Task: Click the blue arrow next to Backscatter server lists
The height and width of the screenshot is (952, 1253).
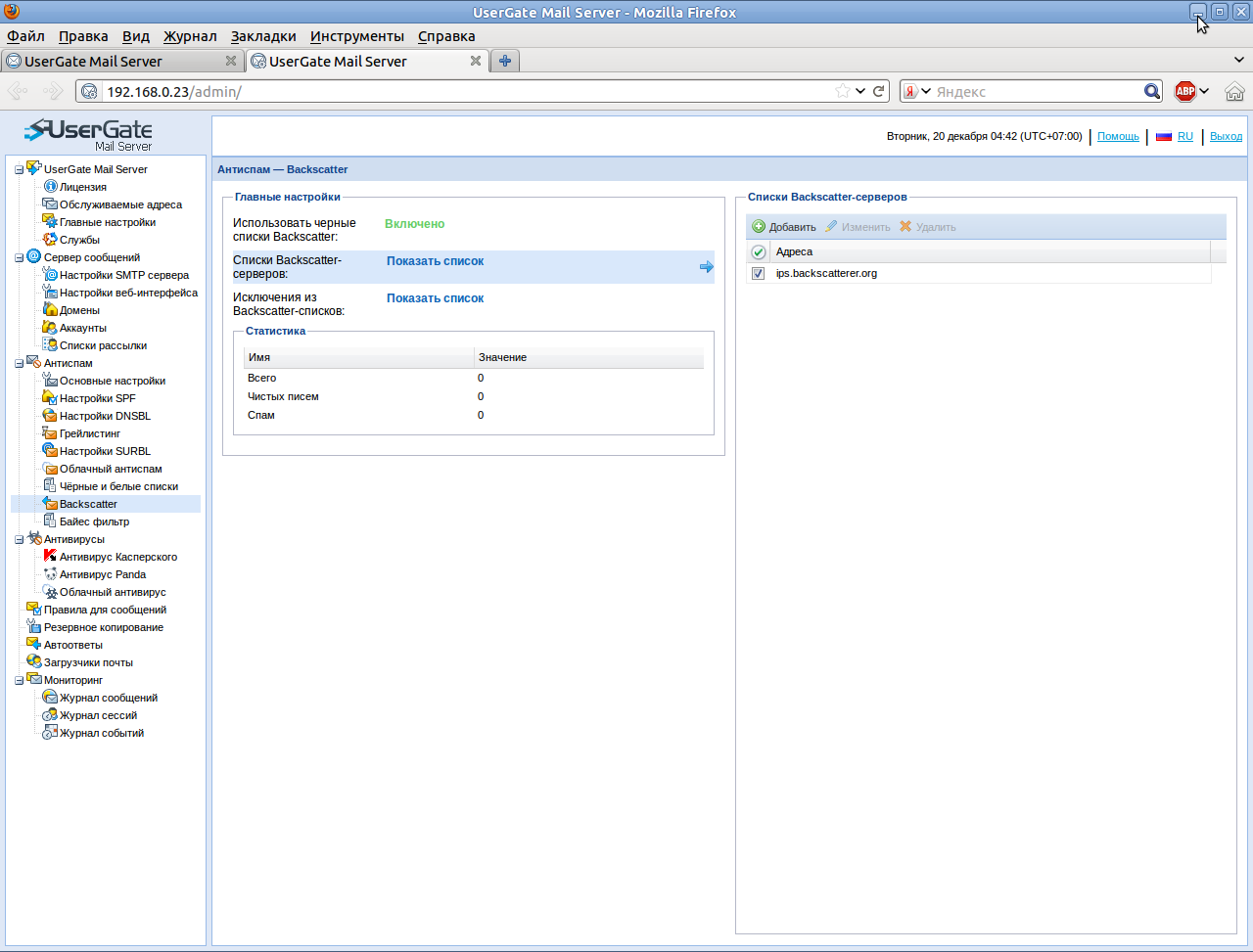Action: click(x=707, y=267)
